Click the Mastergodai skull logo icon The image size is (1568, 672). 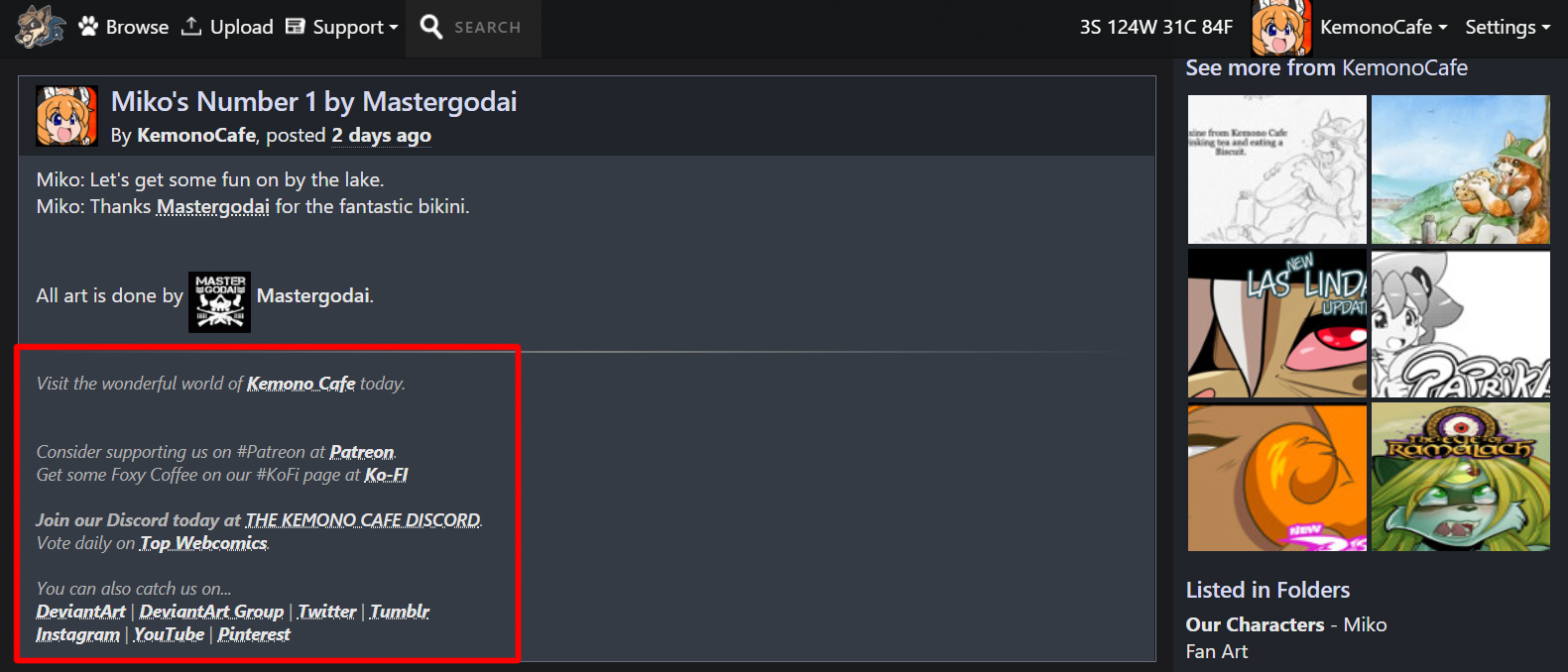(220, 302)
